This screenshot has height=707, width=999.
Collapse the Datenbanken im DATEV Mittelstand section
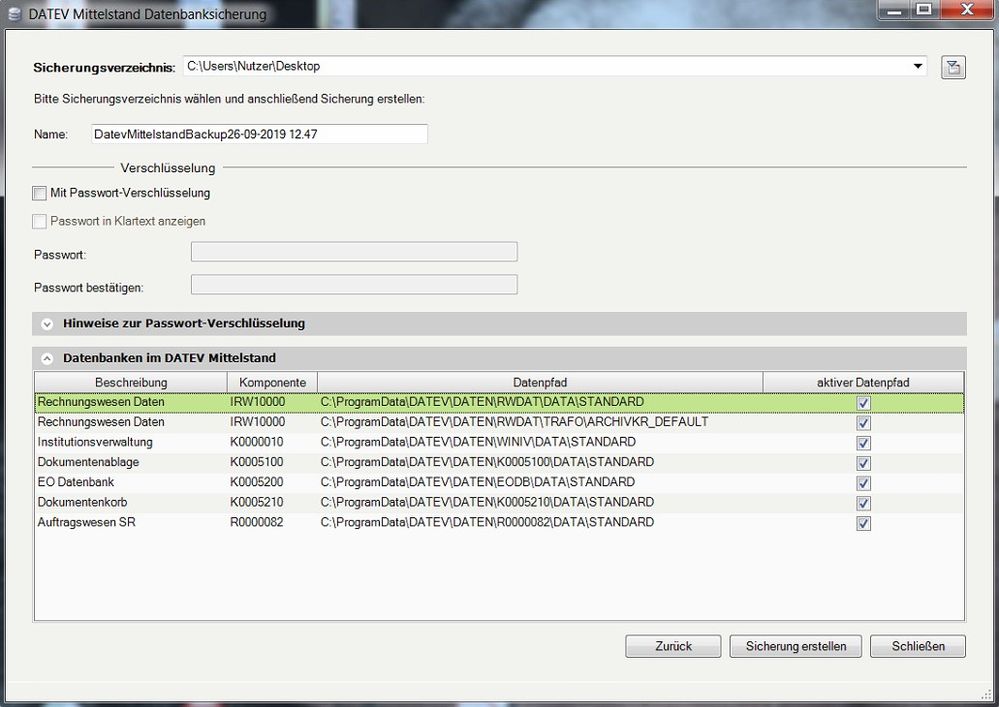click(47, 358)
